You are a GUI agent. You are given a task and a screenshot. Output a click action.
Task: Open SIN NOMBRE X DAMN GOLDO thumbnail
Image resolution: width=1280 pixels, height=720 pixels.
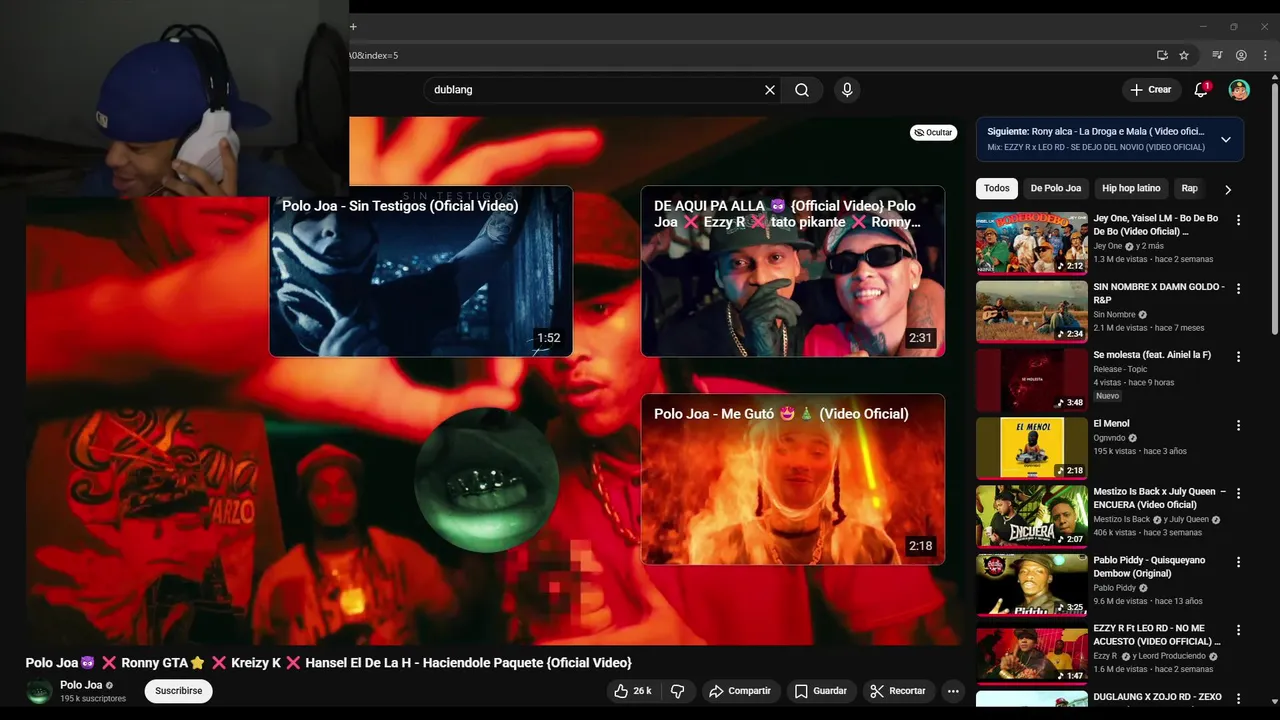click(x=1031, y=311)
